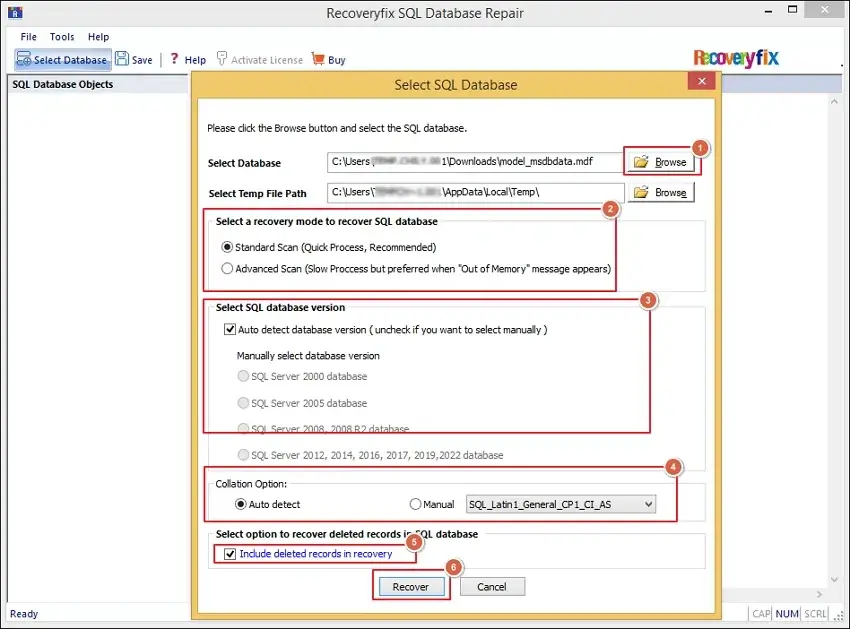Click the NUM status bar indicator
Viewport: 850px width, 629px height.
coord(787,614)
